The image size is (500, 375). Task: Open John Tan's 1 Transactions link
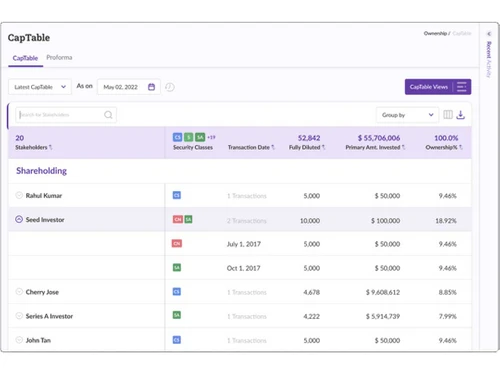point(247,340)
